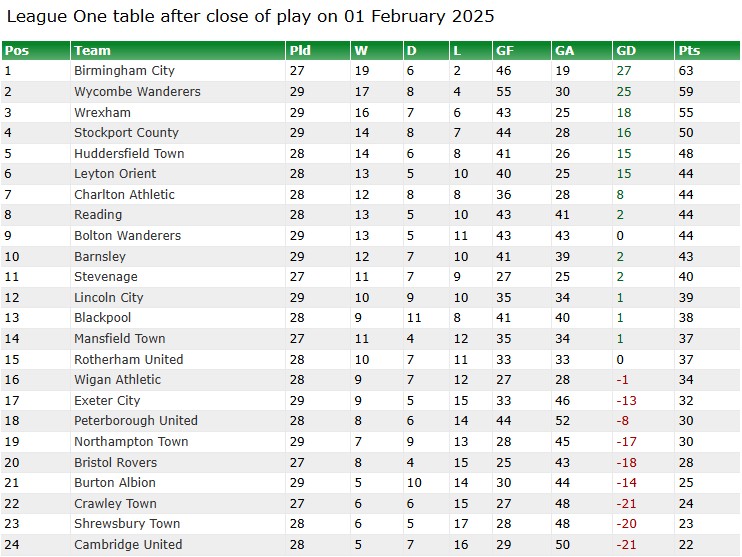Select Shrewsbury Town team name
742x557 pixels.
tap(127, 523)
